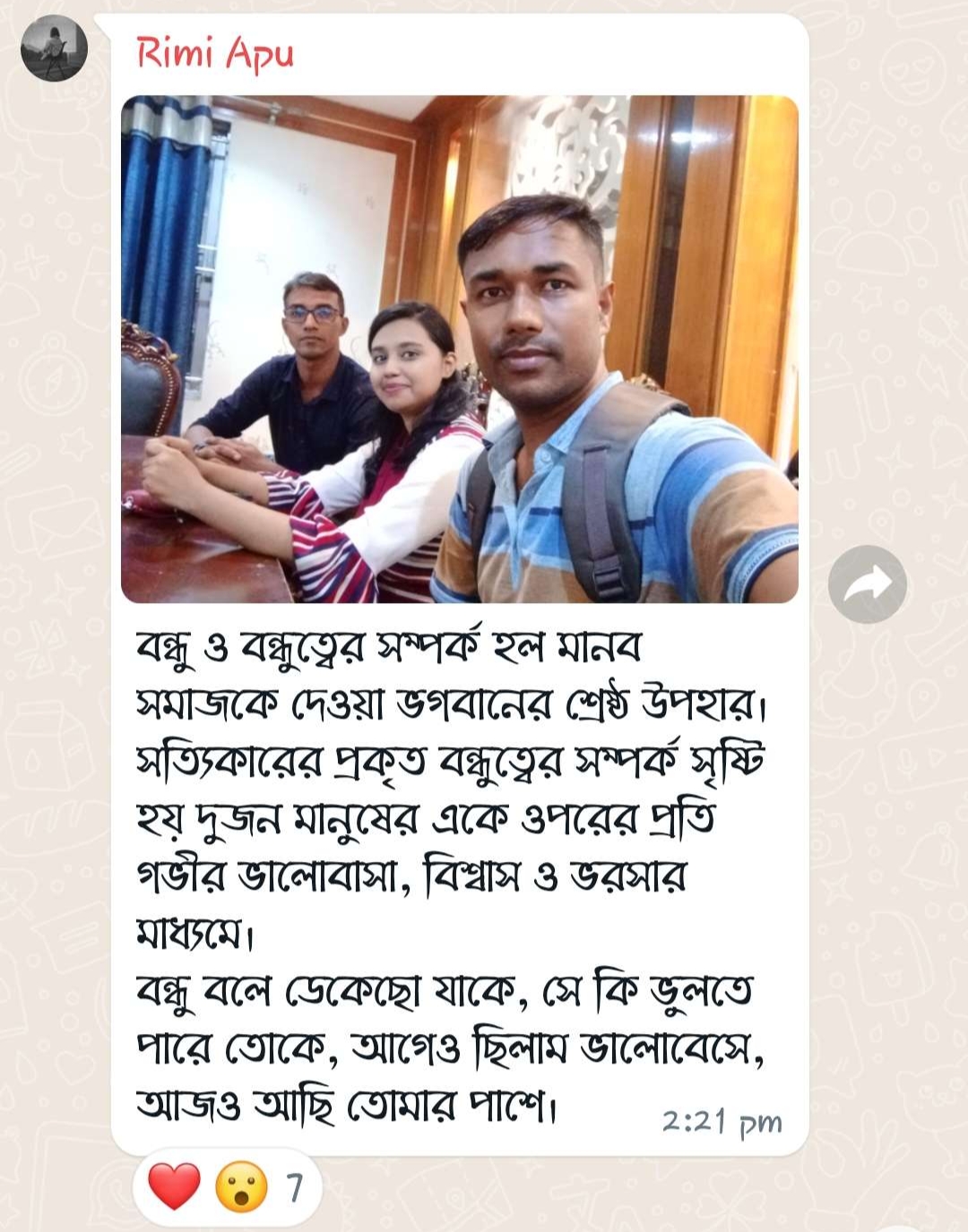The width and height of the screenshot is (968, 1232).
Task: Tap the forward arrow beside the message
Action: point(867,584)
